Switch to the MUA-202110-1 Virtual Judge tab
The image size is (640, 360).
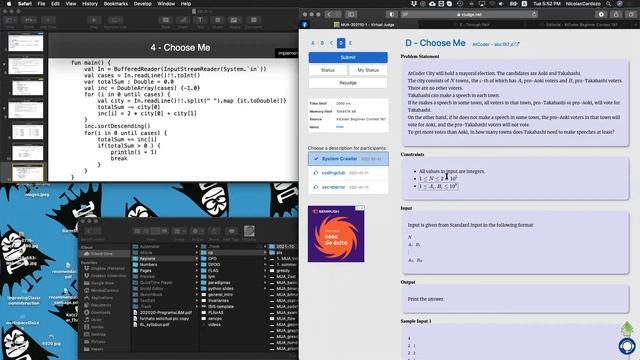pyautogui.click(x=364, y=24)
